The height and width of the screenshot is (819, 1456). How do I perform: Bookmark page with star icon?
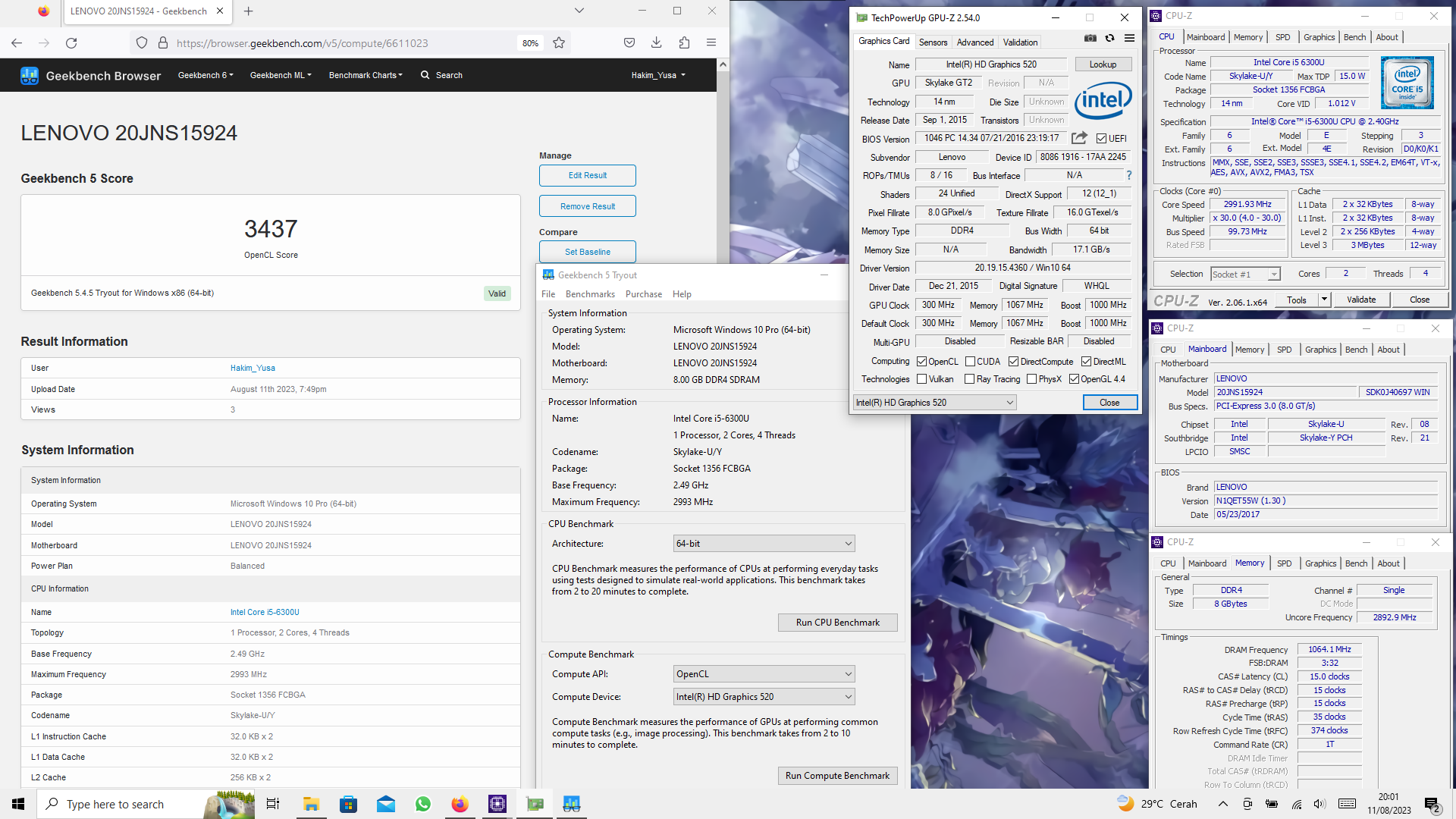coord(559,43)
